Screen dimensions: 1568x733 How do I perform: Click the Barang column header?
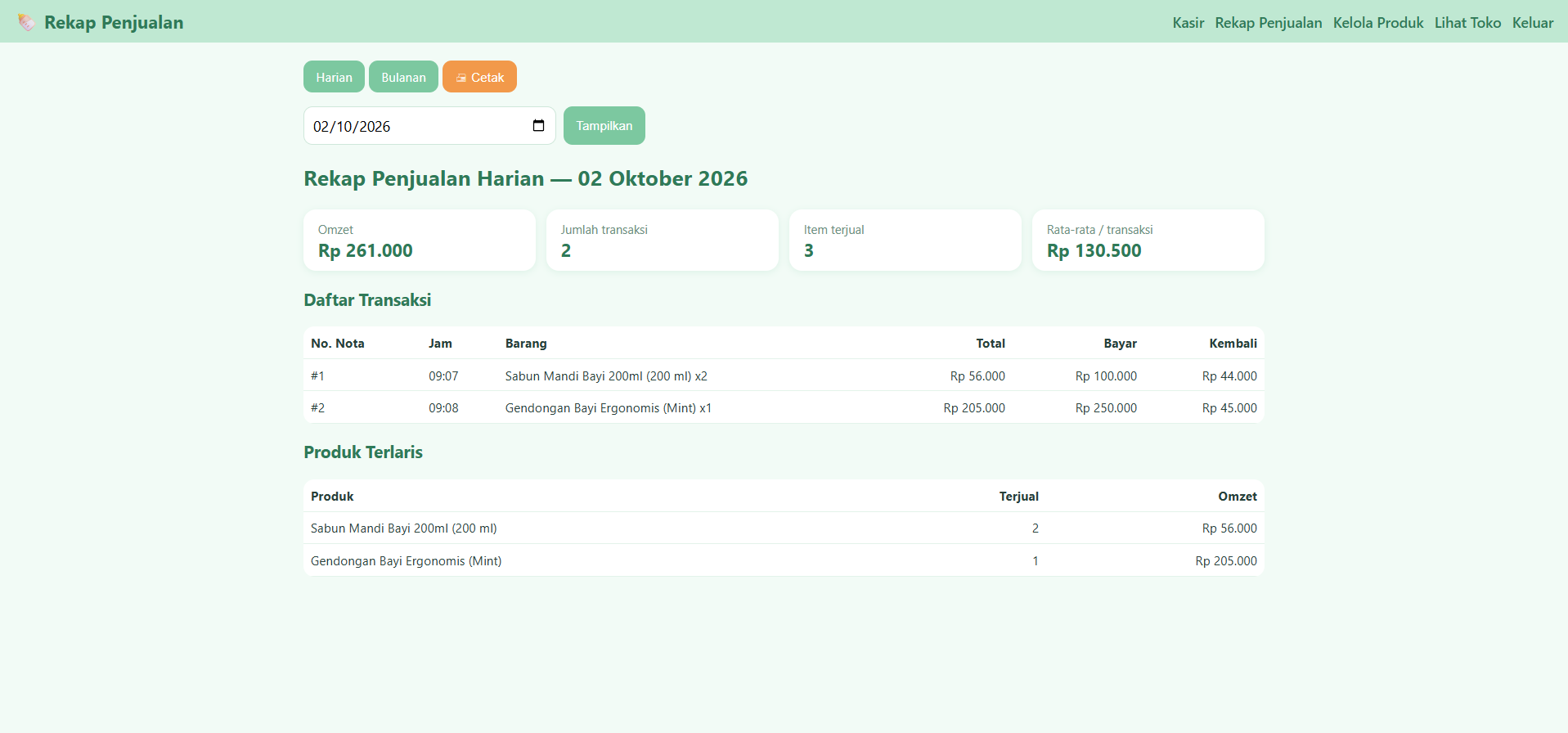pyautogui.click(x=526, y=344)
